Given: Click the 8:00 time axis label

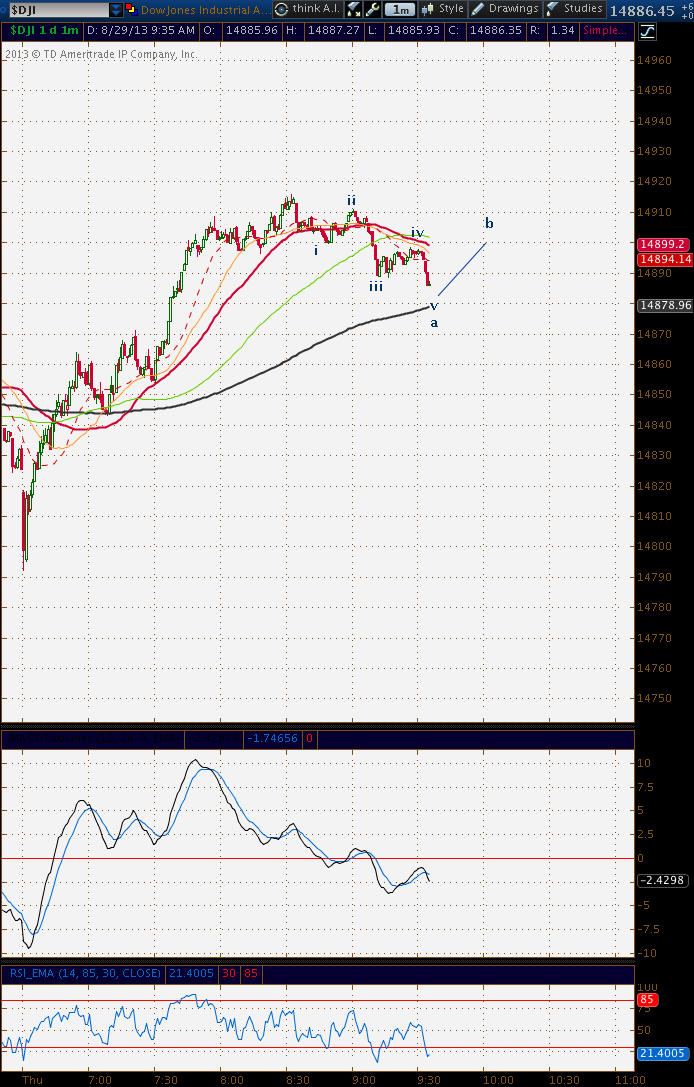Looking at the screenshot, I should click(232, 1080).
